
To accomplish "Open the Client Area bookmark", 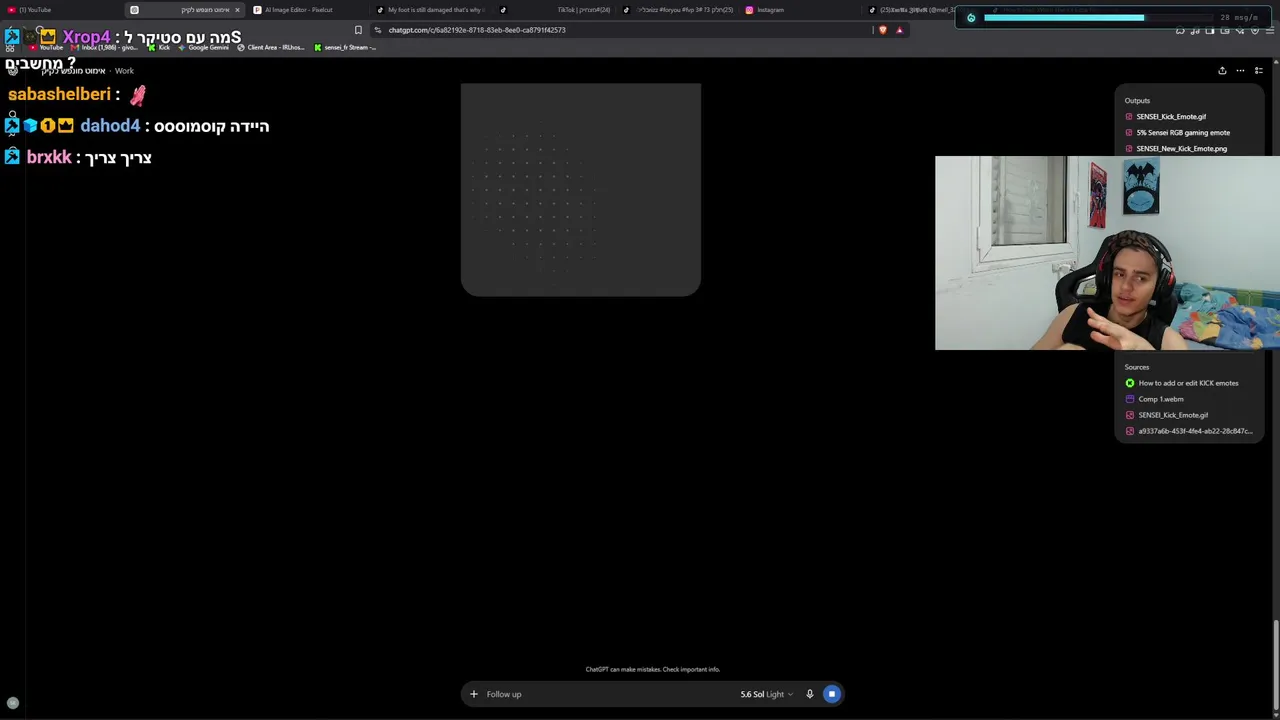I will 271,47.
